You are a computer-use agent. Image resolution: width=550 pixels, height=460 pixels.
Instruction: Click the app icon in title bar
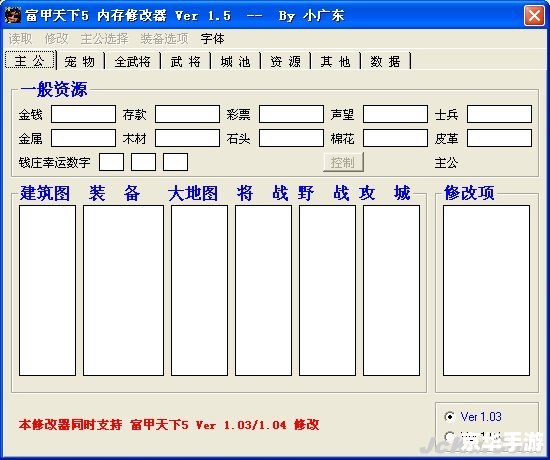[x=13, y=15]
